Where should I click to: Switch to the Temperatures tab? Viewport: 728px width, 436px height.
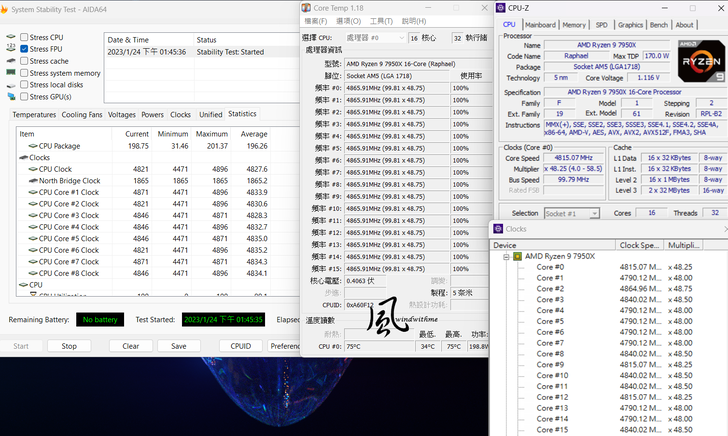coord(34,114)
